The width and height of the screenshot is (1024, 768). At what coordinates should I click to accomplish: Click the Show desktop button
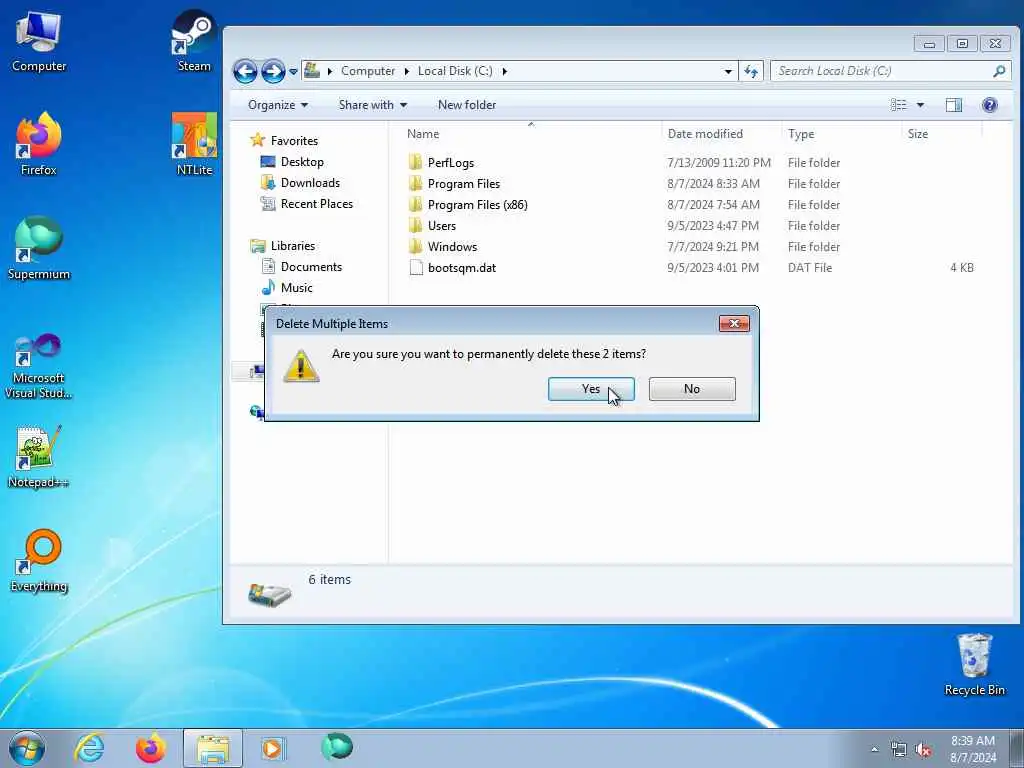click(x=1017, y=748)
